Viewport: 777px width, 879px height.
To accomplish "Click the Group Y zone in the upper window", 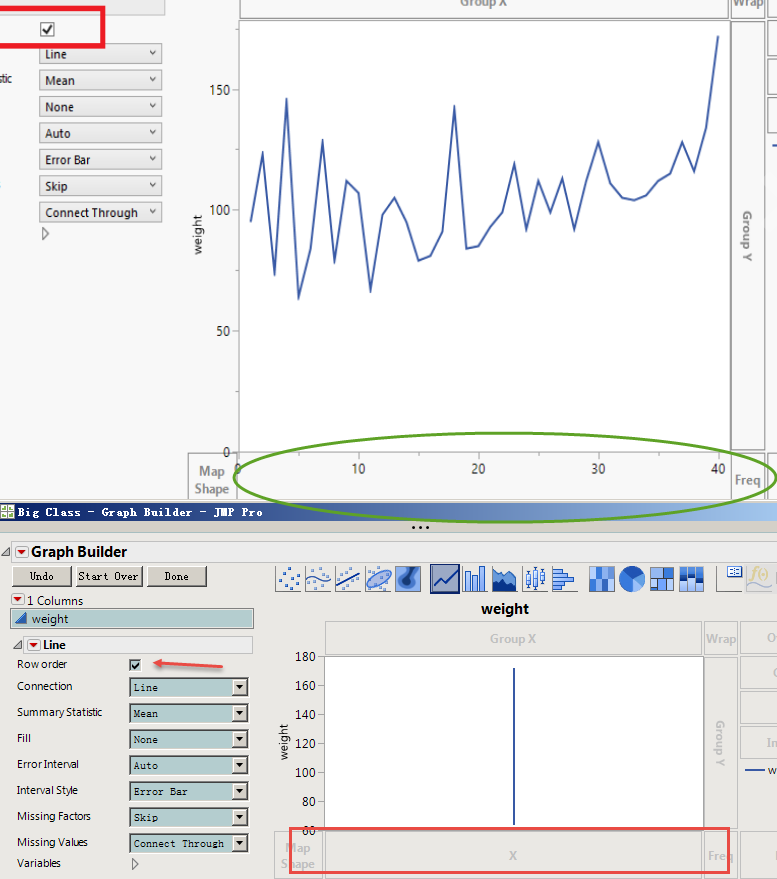I will coord(747,235).
